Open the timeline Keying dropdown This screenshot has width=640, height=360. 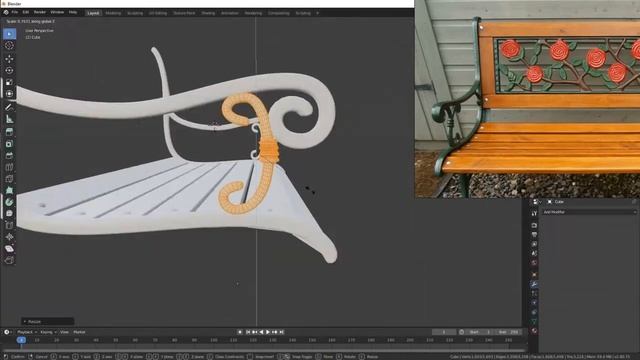tap(48, 332)
